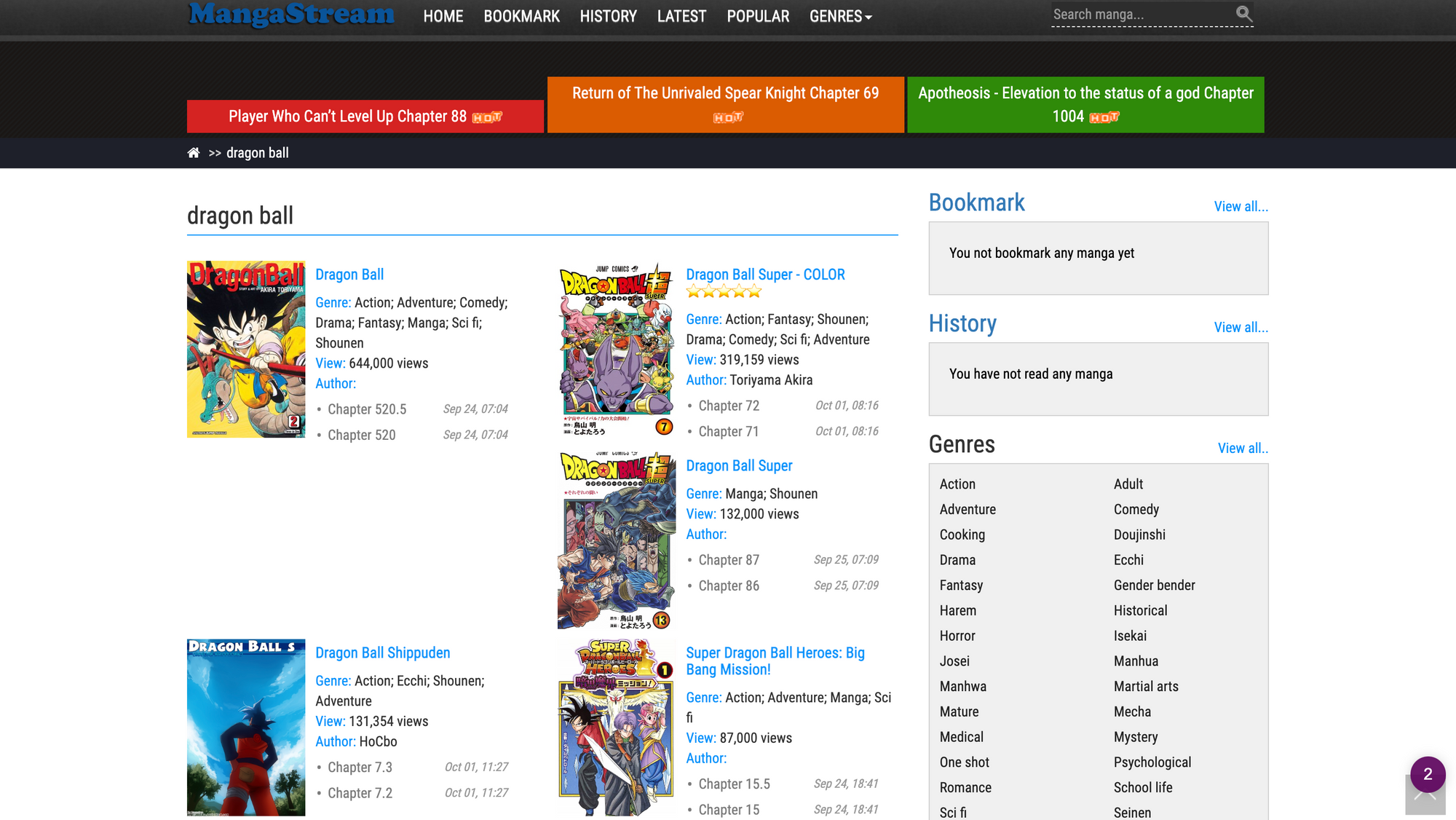1456x820 pixels.
Task: Open the Dragon Ball Super - COLOR title
Action: (x=765, y=275)
